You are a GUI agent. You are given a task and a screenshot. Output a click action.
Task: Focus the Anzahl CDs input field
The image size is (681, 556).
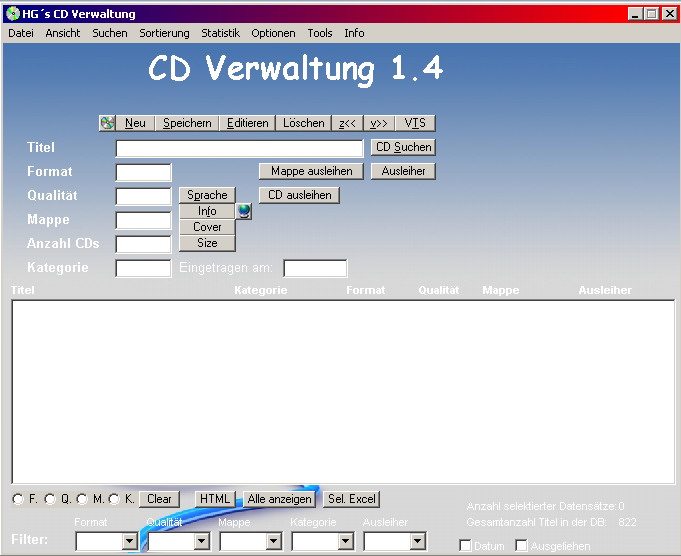pyautogui.click(x=143, y=244)
